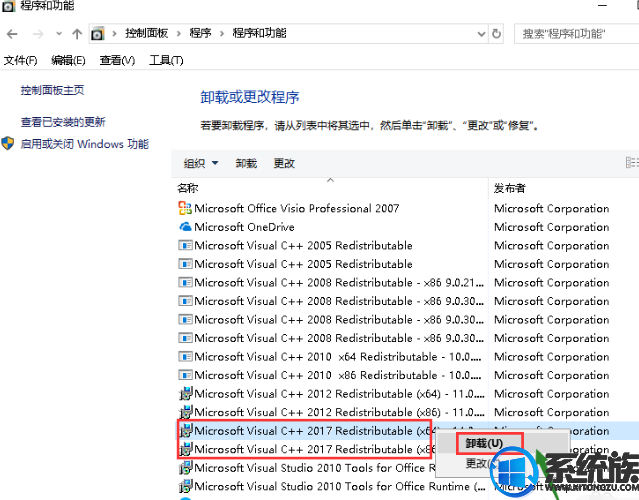The width and height of the screenshot is (639, 500).
Task: Click the 卸载 toolbar button
Action: point(246,163)
